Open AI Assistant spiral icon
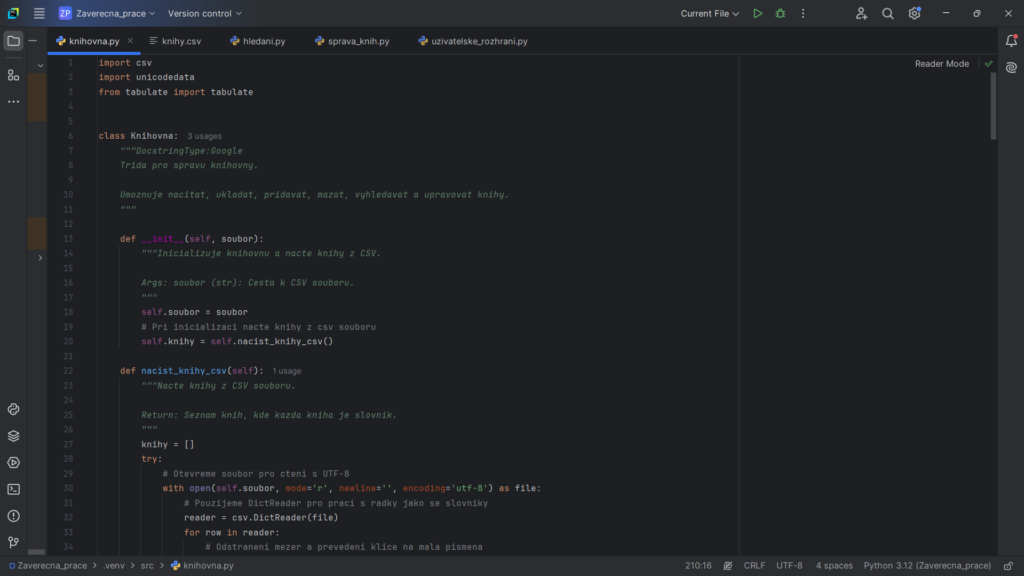This screenshot has width=1024, height=576. (1011, 67)
